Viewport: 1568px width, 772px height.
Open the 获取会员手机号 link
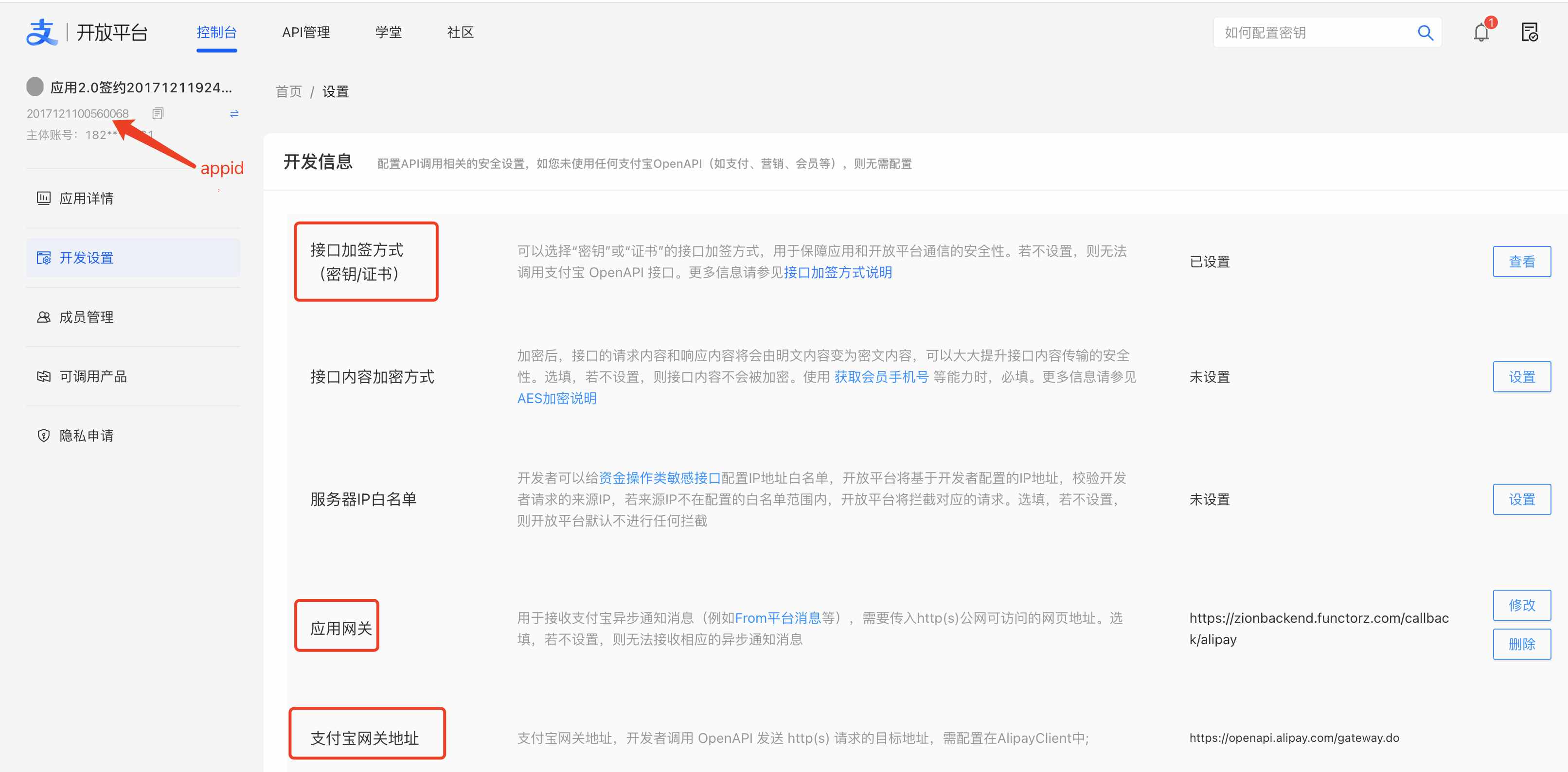click(x=881, y=377)
